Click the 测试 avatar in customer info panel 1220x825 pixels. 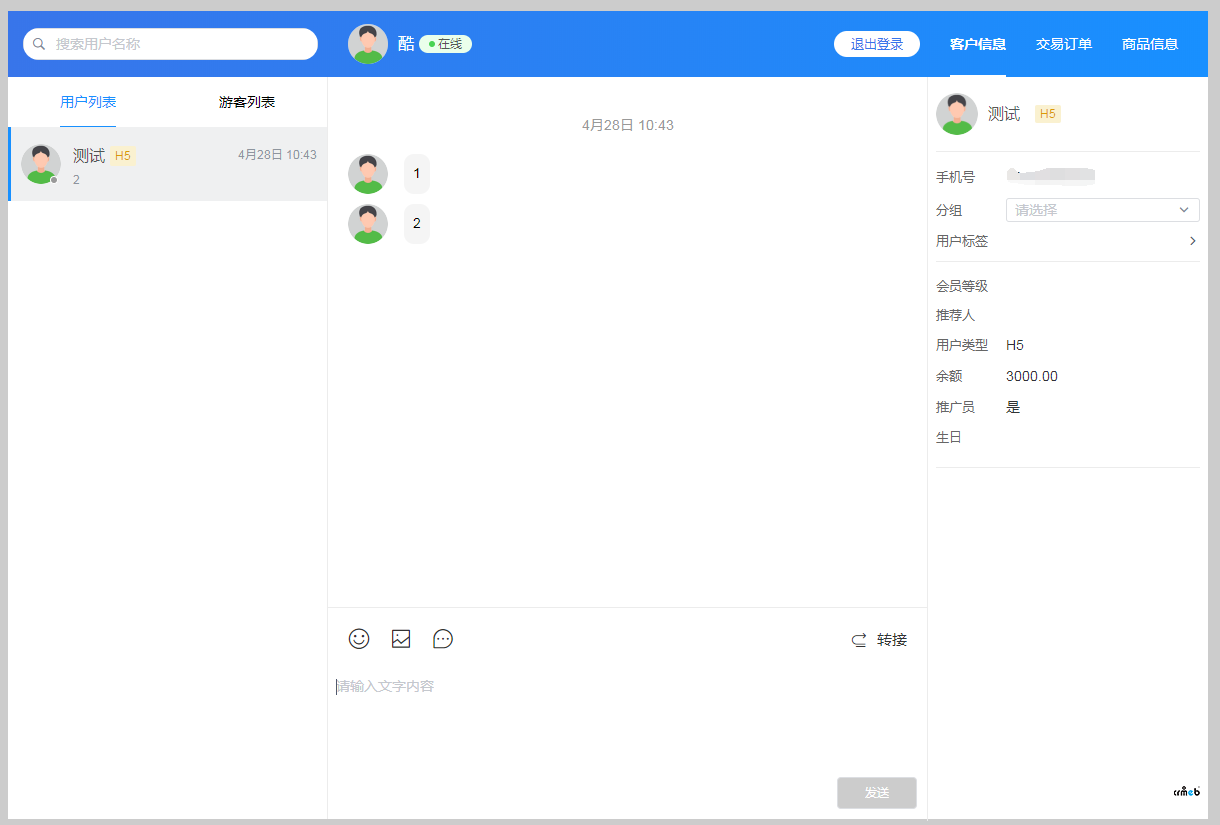click(x=957, y=114)
